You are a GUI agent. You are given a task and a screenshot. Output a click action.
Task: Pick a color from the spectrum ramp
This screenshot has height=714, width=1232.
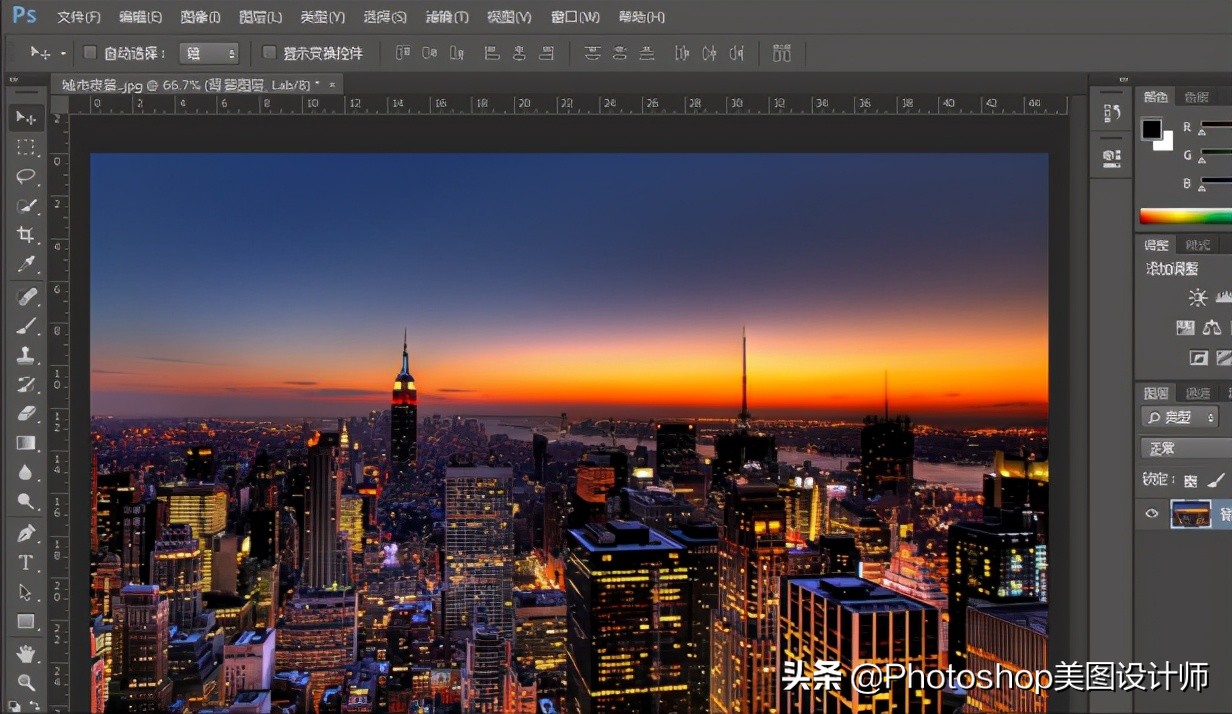coord(1190,216)
